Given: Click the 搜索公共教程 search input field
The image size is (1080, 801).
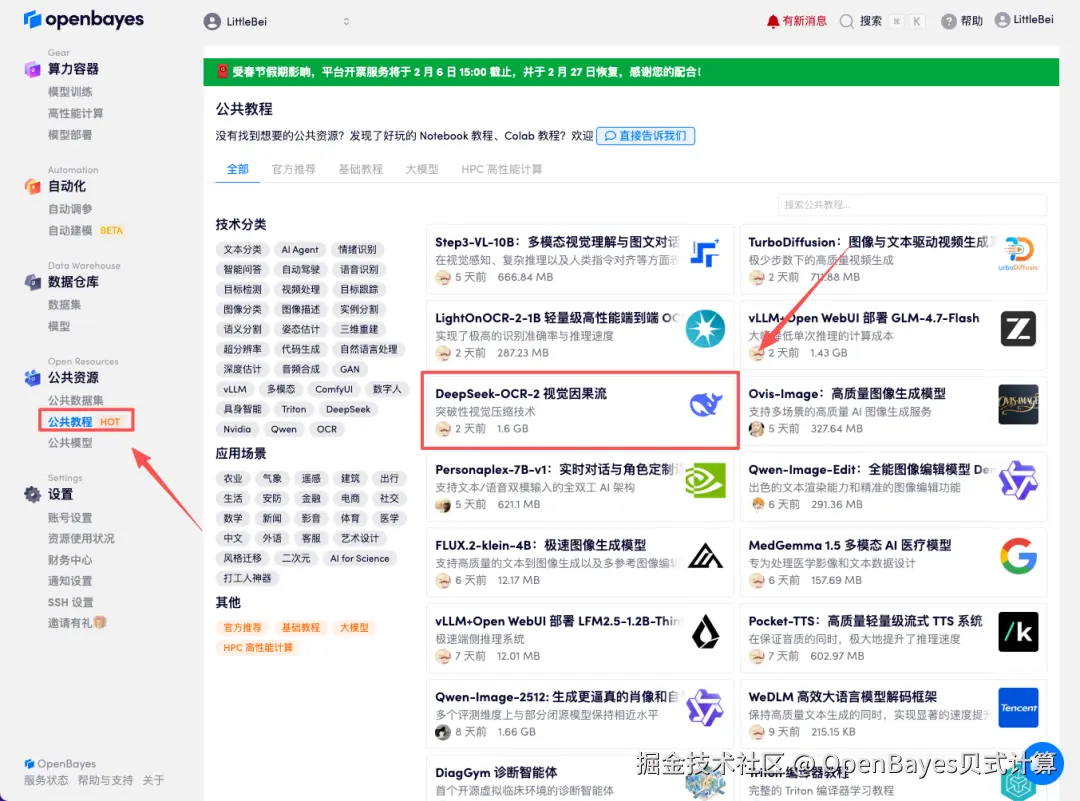Looking at the screenshot, I should [x=910, y=206].
